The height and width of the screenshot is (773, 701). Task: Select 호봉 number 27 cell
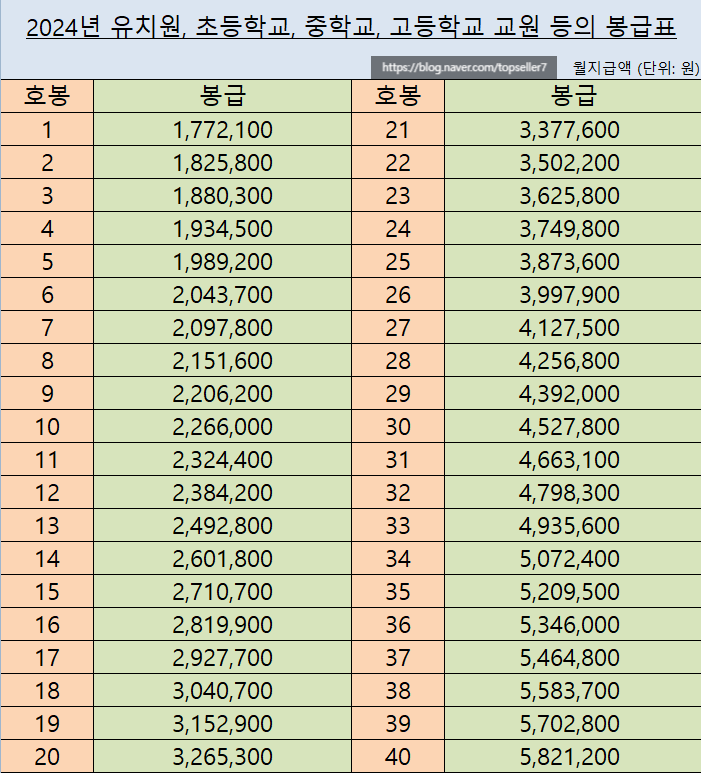point(398,328)
